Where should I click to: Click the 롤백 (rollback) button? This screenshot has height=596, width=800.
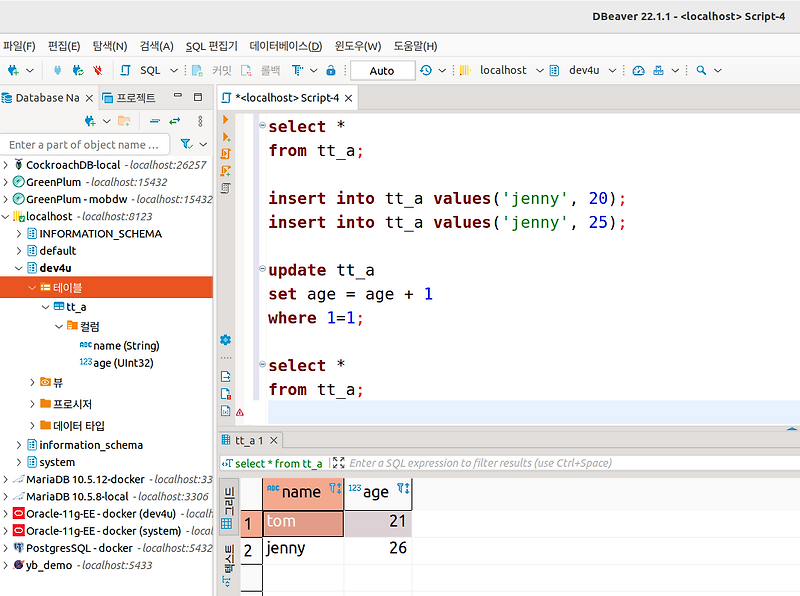click(261, 70)
